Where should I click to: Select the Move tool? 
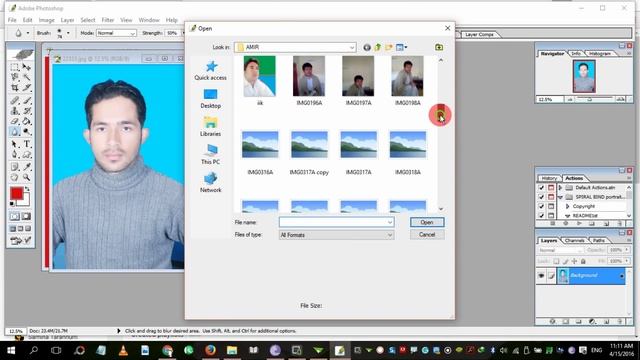[x=27, y=67]
